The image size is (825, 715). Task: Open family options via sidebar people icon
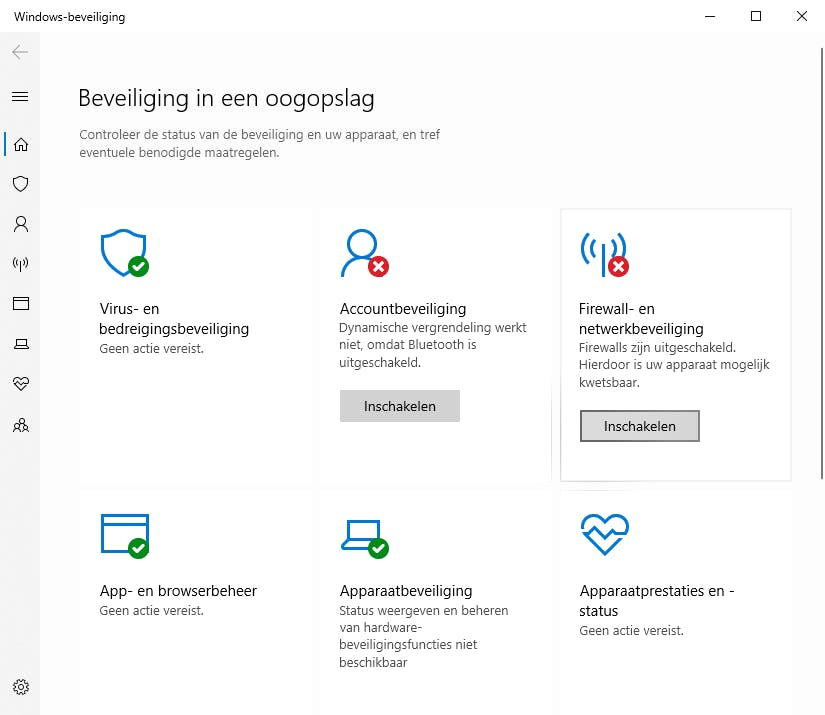pyautogui.click(x=21, y=425)
